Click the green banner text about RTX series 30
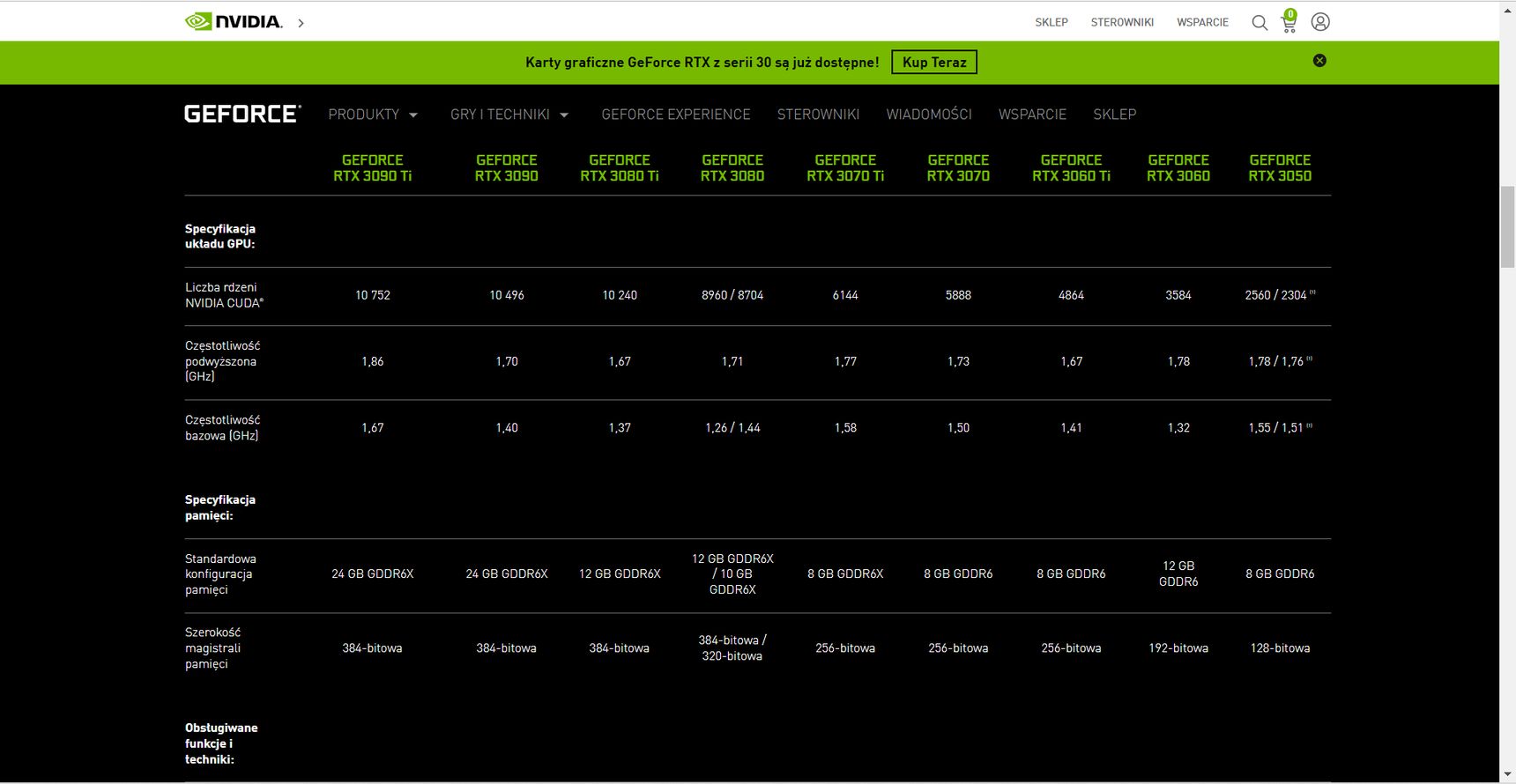The width and height of the screenshot is (1516, 784). click(702, 63)
